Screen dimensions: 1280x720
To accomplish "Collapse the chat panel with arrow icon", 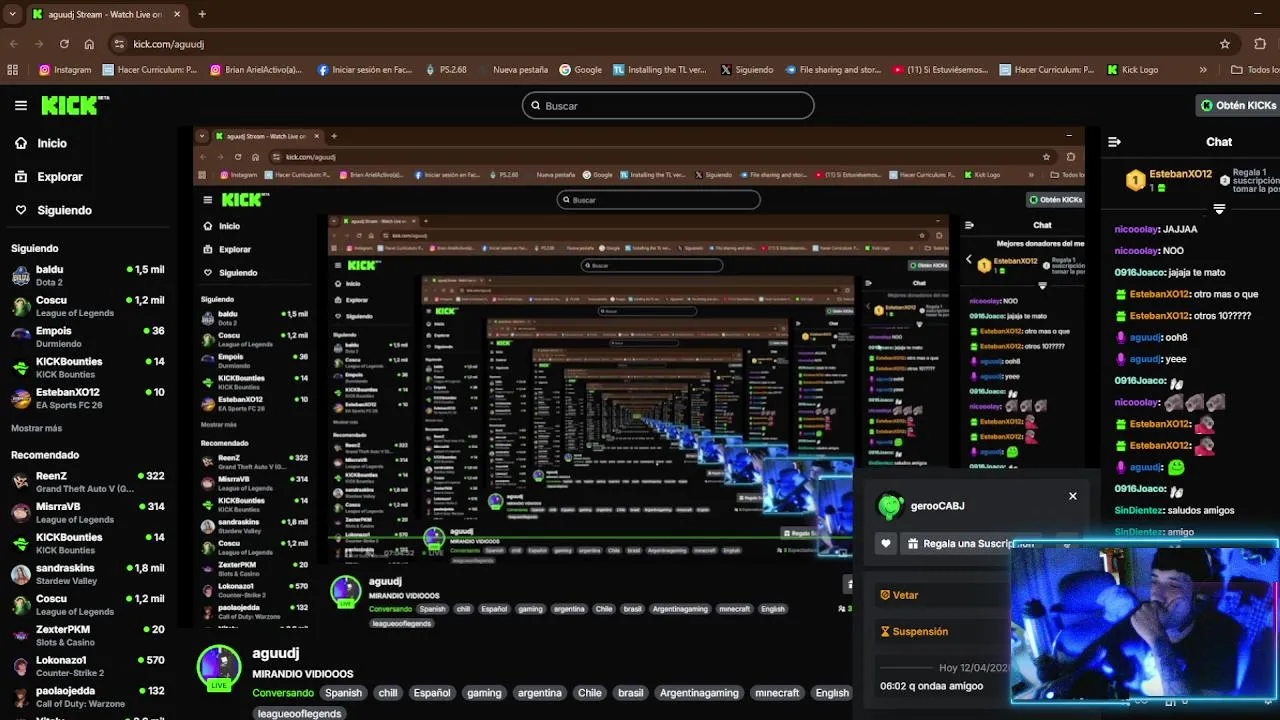I will [x=1114, y=142].
